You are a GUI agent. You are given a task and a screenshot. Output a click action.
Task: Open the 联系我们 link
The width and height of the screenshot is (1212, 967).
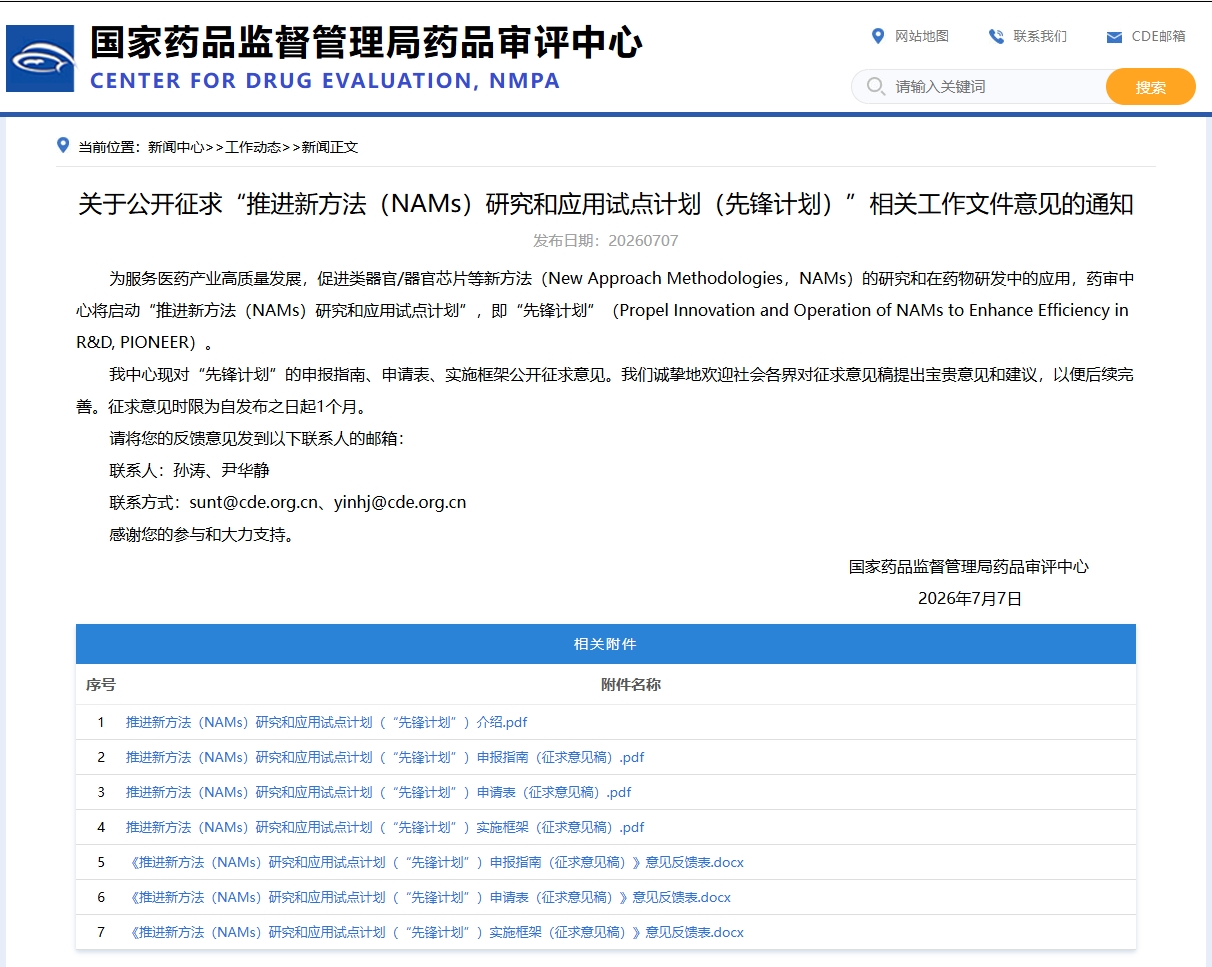[1040, 36]
